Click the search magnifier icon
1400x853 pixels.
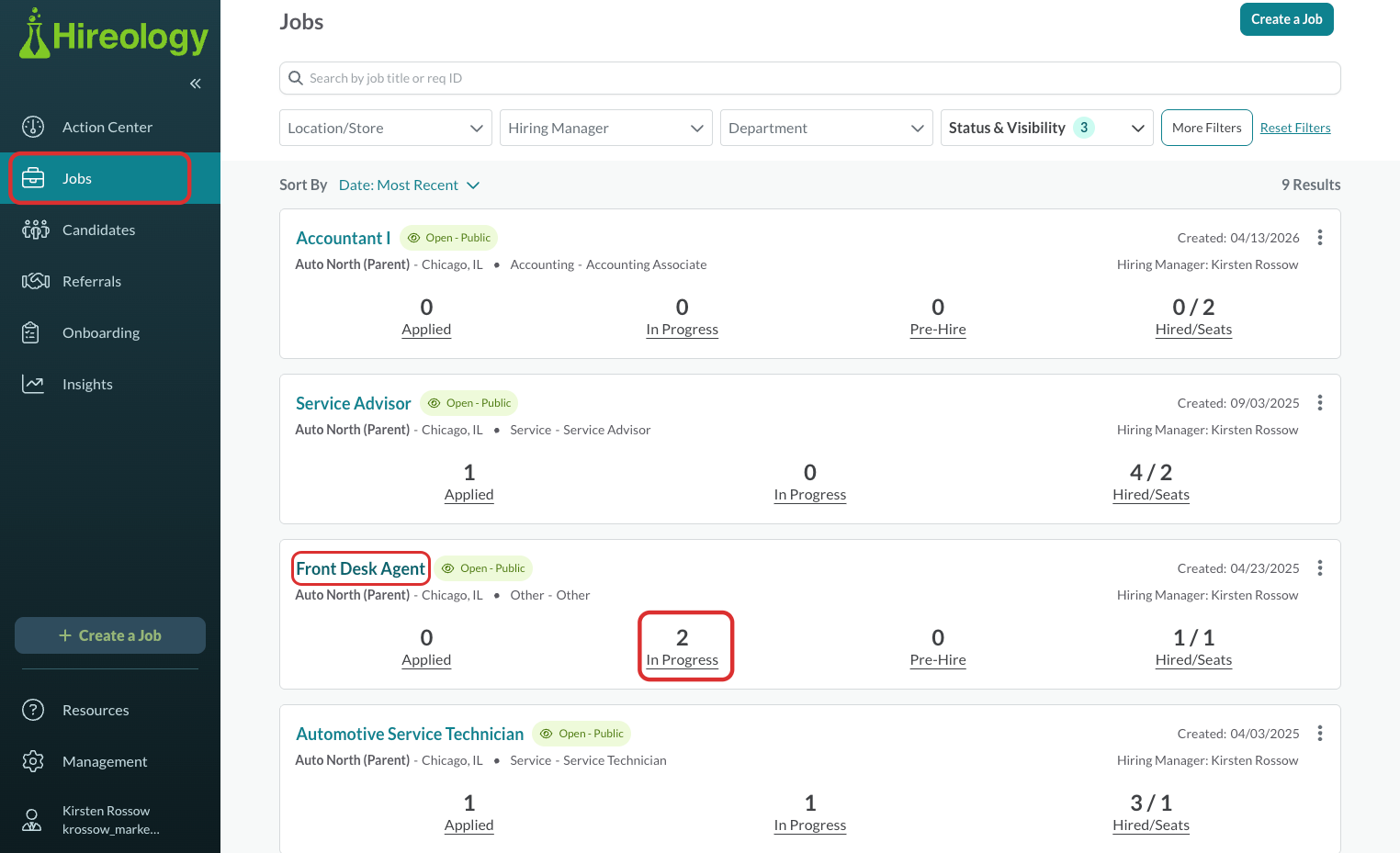(x=296, y=78)
